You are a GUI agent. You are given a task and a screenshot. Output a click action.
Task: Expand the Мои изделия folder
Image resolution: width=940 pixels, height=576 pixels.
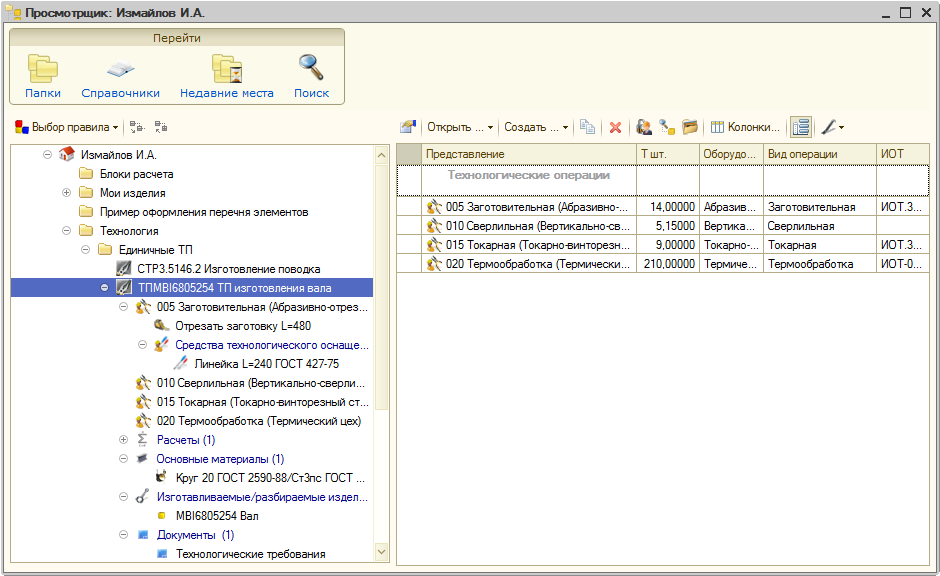(66, 193)
